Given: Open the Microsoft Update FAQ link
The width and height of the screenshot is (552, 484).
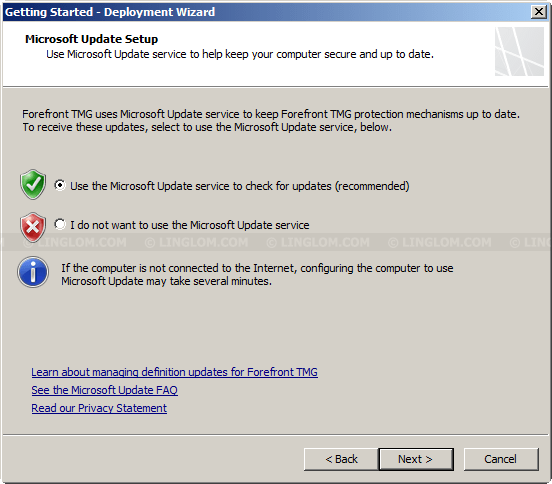Looking at the screenshot, I should pos(105,390).
